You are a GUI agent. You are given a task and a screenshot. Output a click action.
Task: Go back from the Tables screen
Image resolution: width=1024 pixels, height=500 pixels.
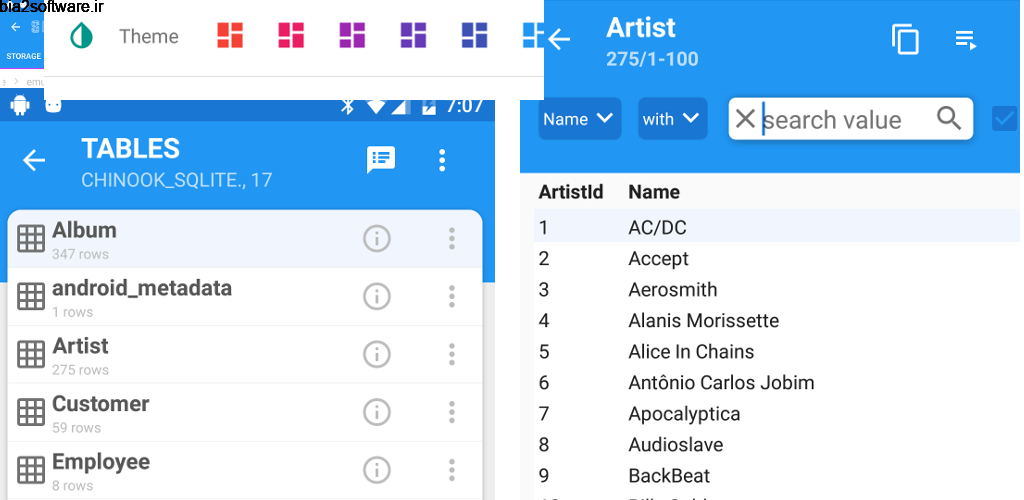click(x=34, y=160)
